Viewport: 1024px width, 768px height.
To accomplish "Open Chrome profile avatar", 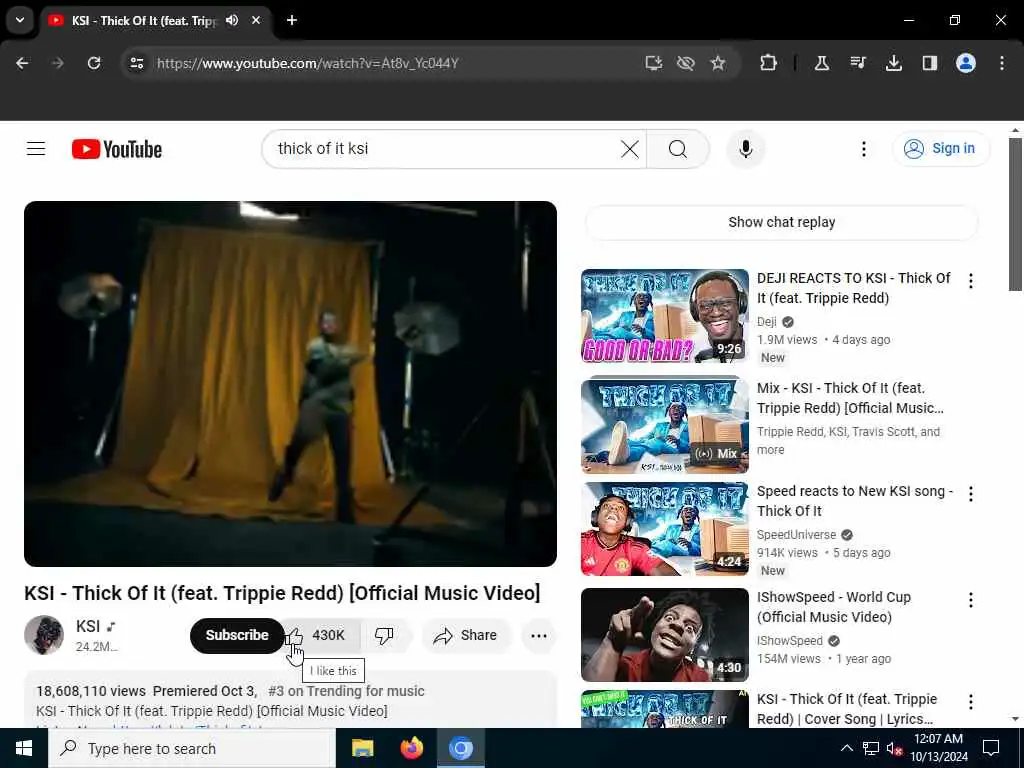I will [x=966, y=63].
